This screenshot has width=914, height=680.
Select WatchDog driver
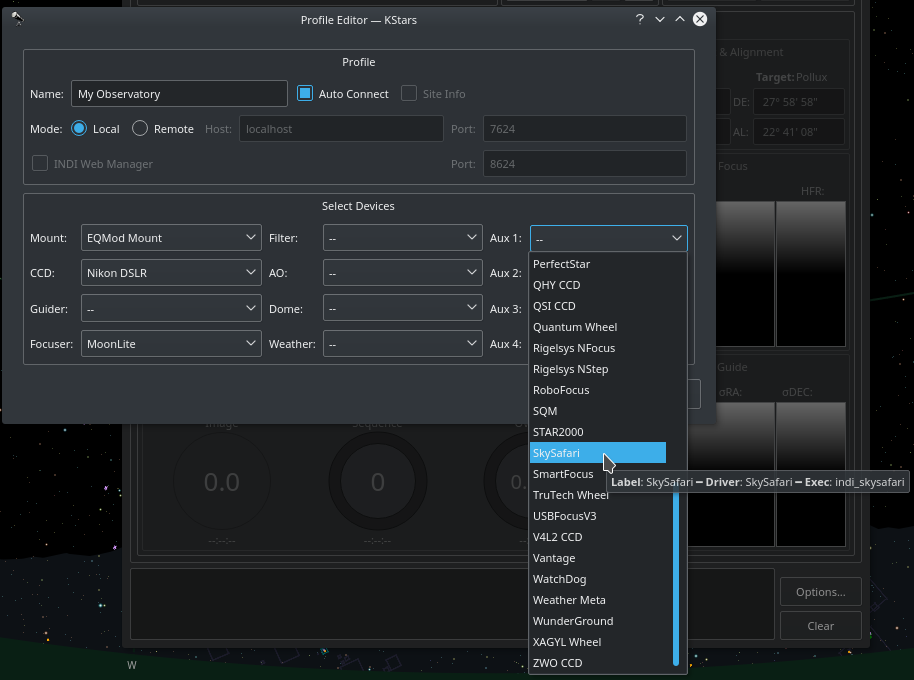tap(597, 579)
